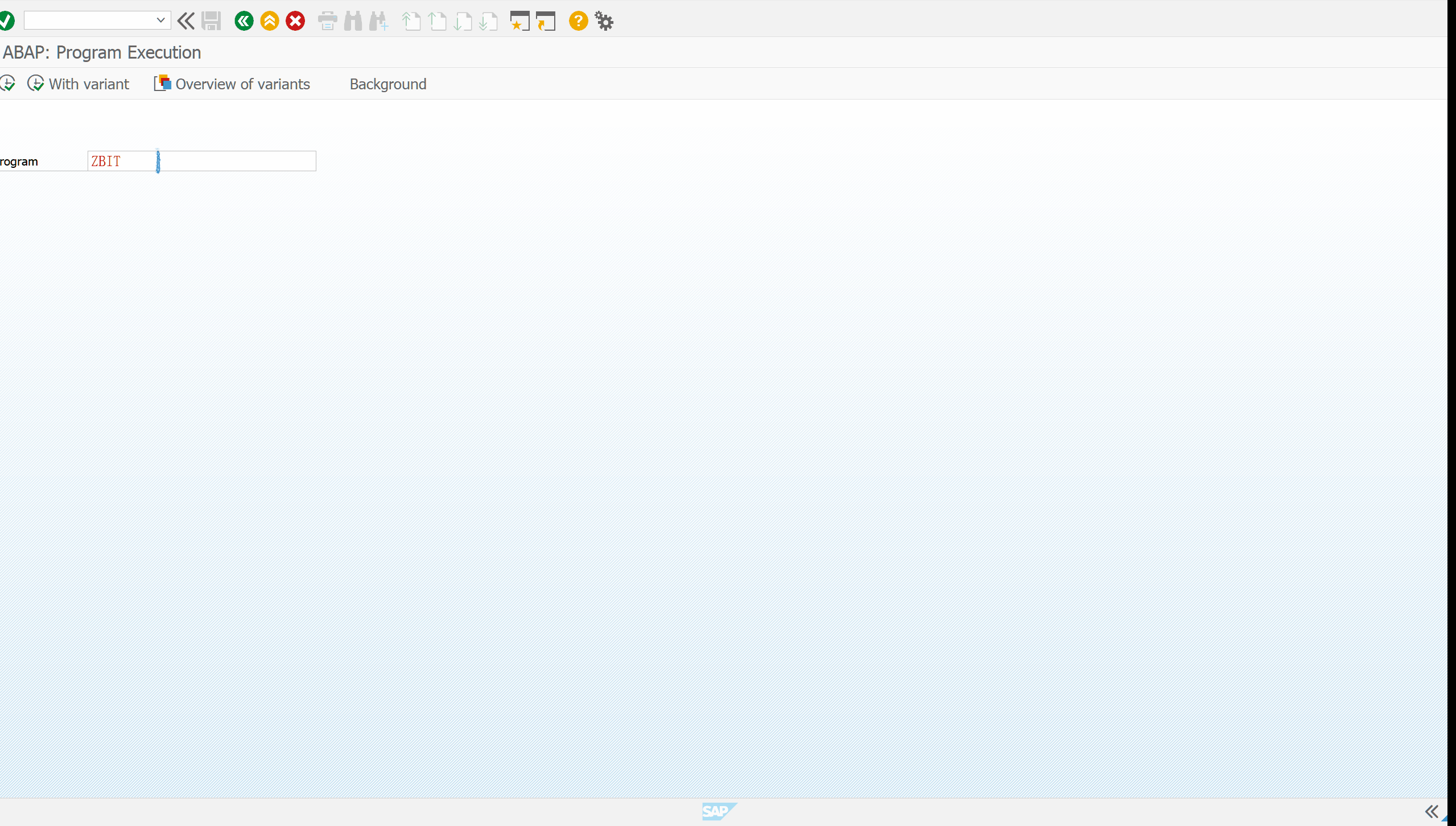Image resolution: width=1456 pixels, height=826 pixels.
Task: Click the Program input field containing ZBIT
Action: pyautogui.click(x=201, y=161)
